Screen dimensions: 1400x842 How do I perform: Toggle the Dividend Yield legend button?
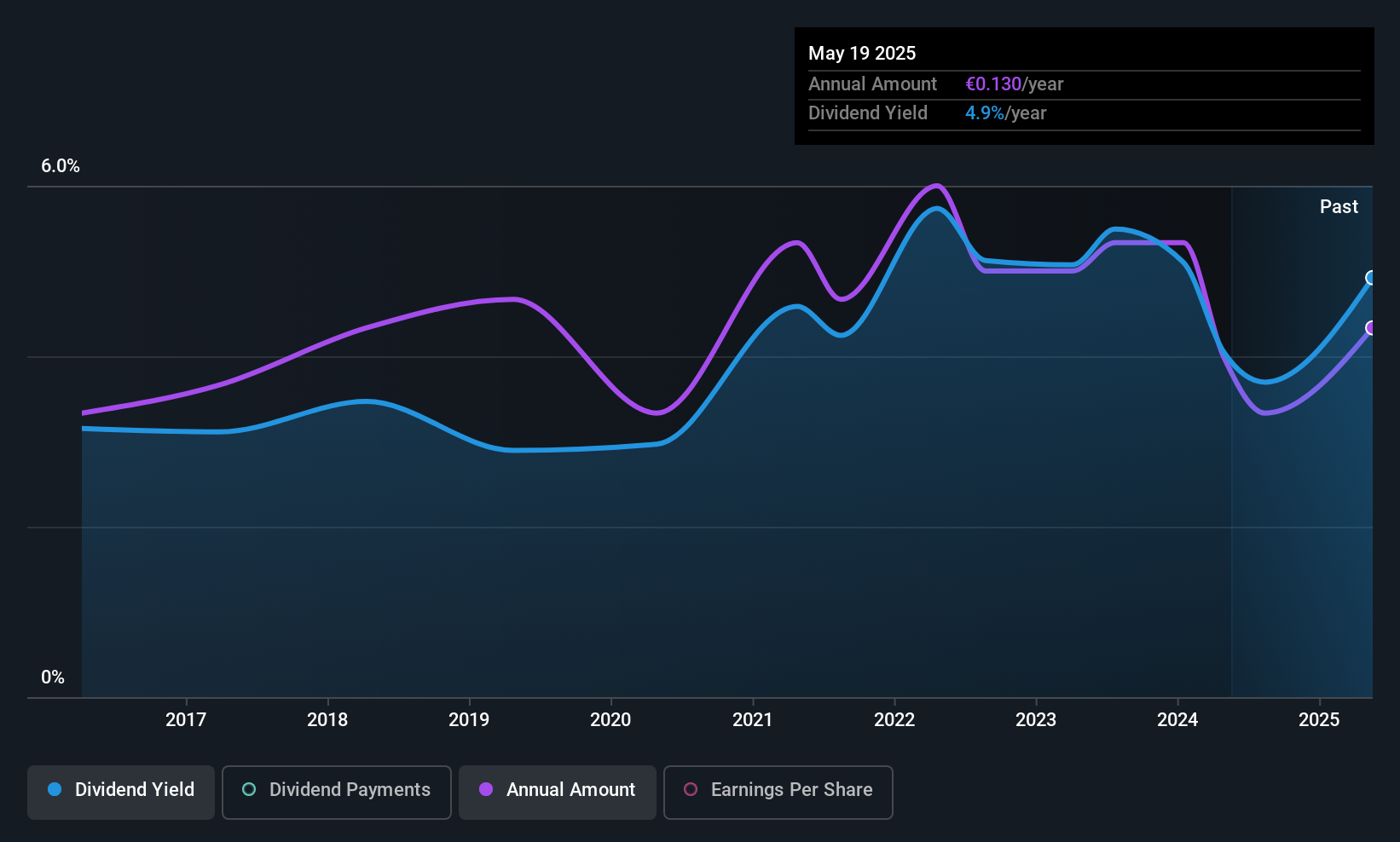click(x=121, y=792)
